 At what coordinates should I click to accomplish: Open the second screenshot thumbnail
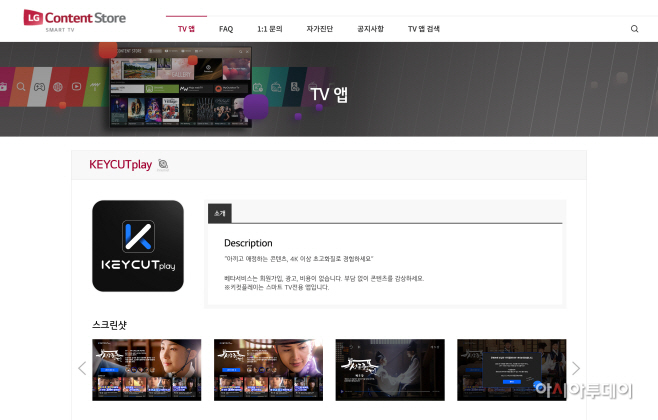coord(268,370)
